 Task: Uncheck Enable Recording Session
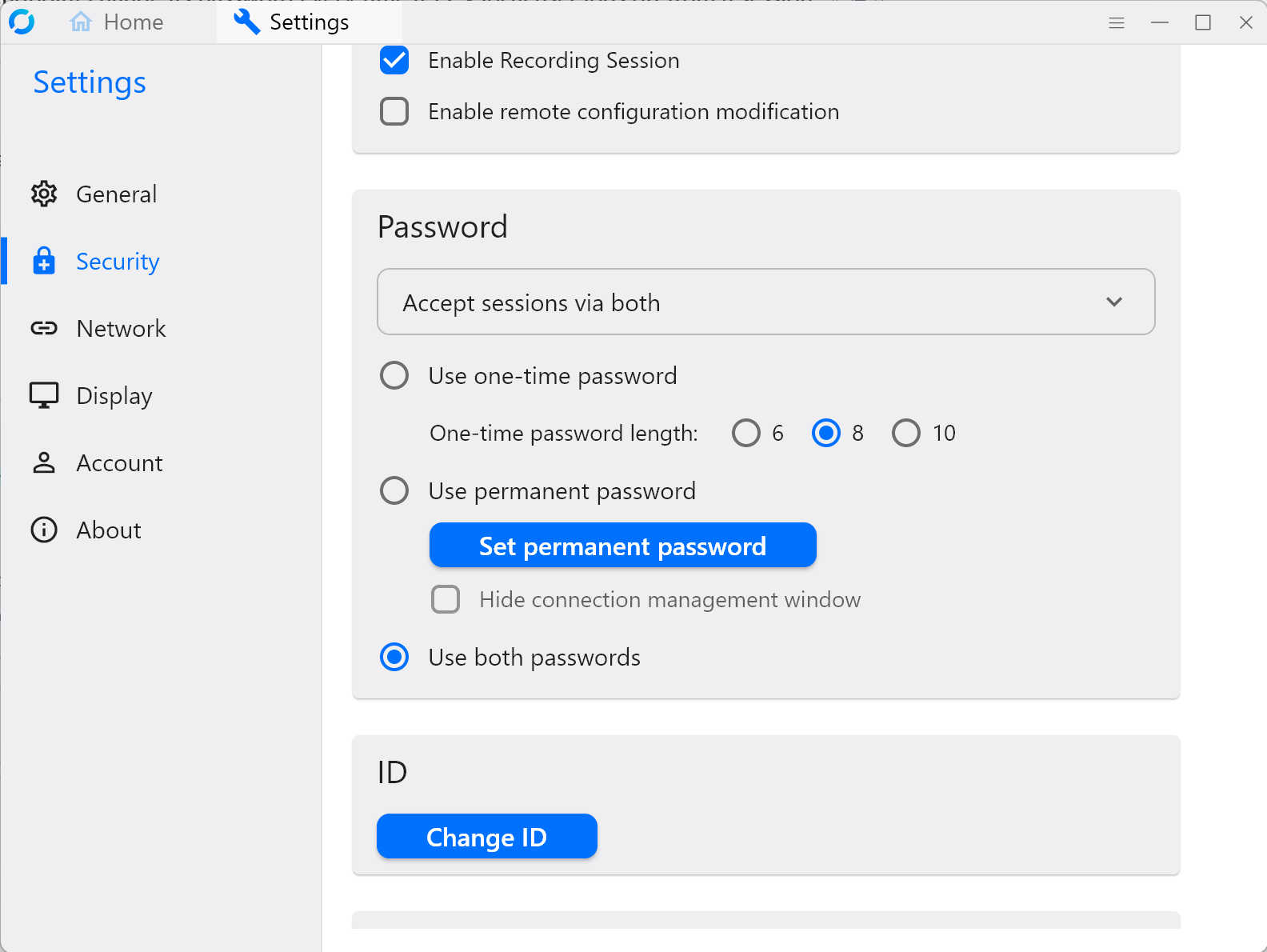coord(394,60)
